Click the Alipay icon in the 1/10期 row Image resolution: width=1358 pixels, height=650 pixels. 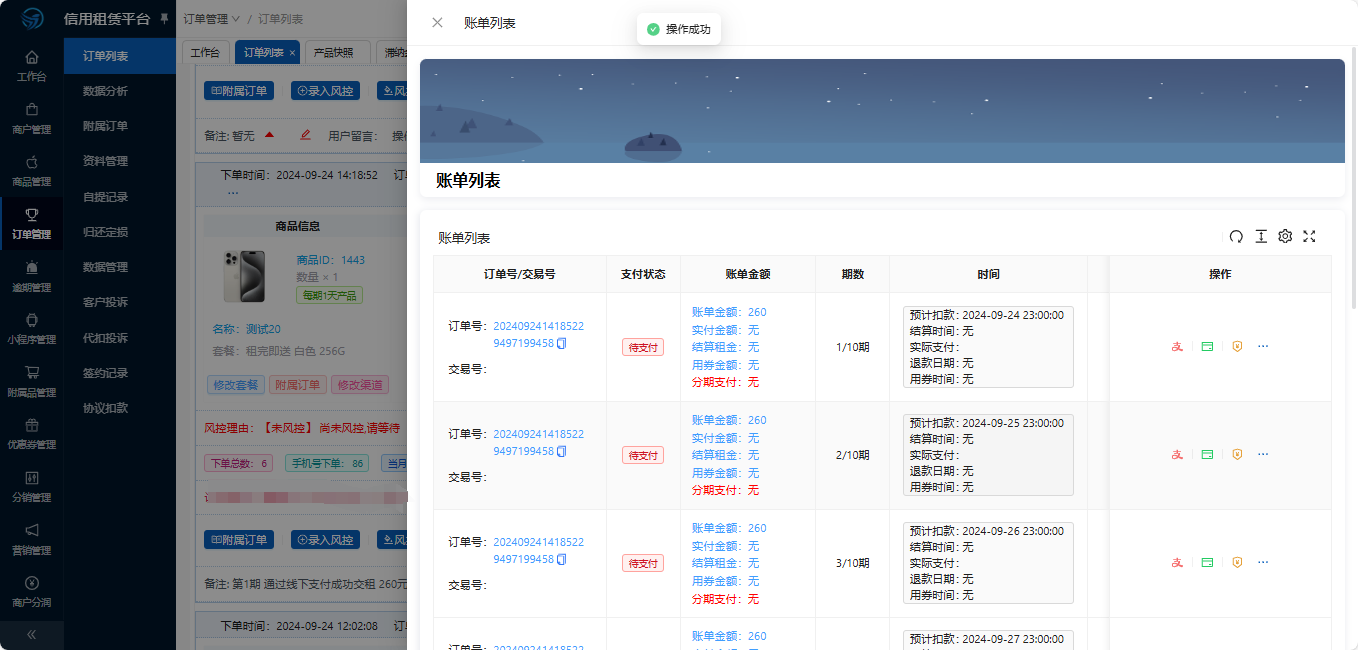[x=1178, y=346]
